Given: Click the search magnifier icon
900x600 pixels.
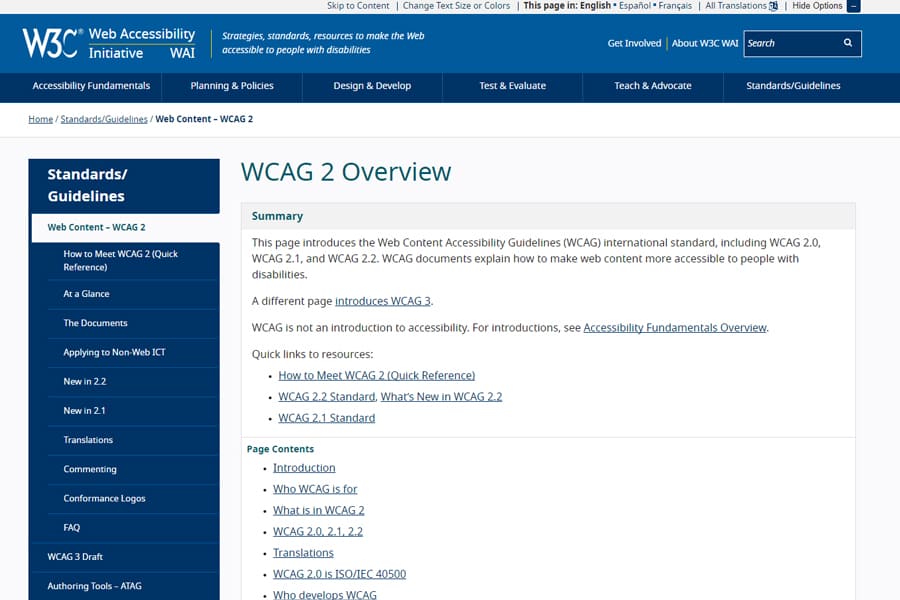Looking at the screenshot, I should click(848, 43).
